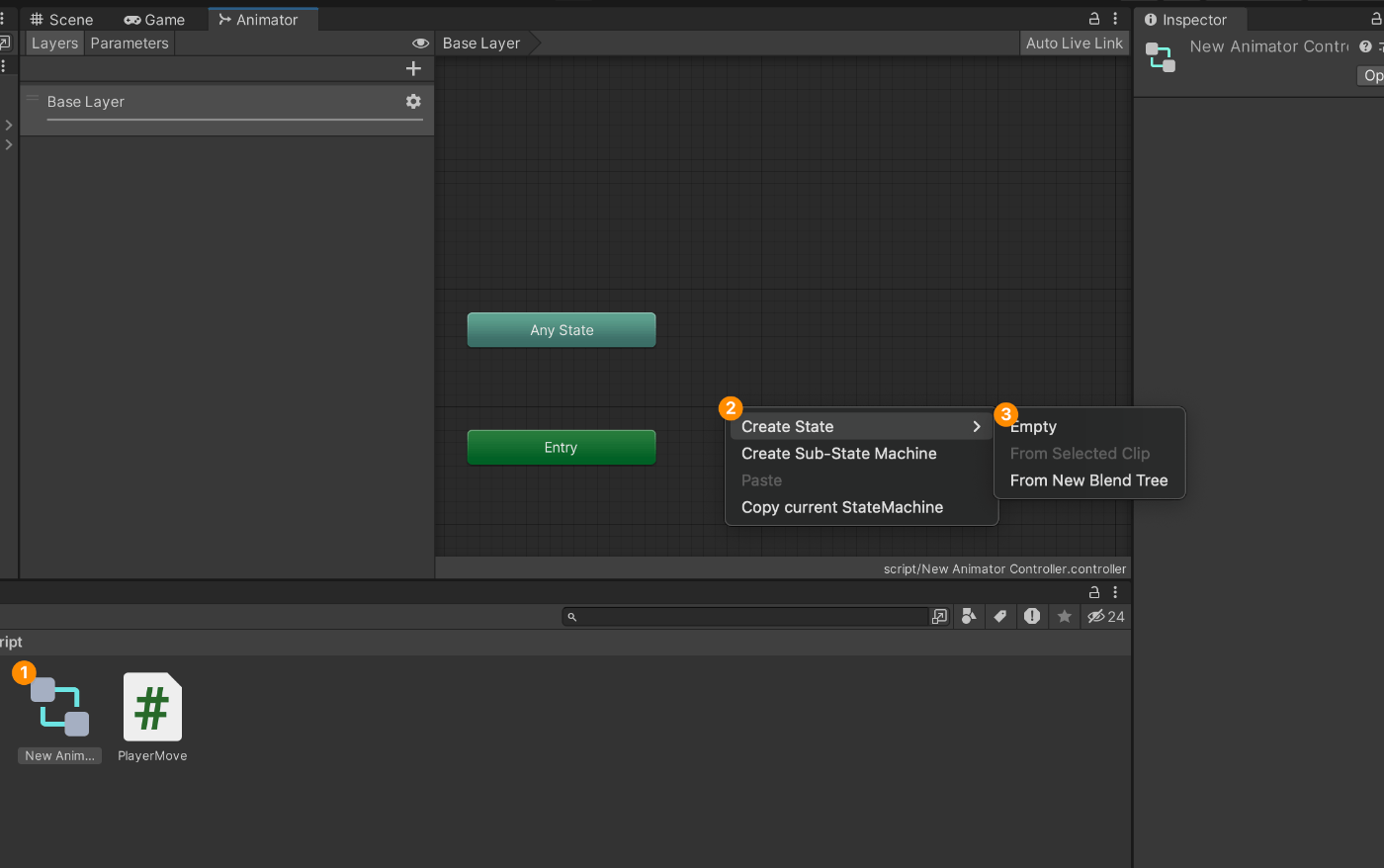Select the PlayerMove script asset
The image size is (1384, 868).
click(152, 719)
